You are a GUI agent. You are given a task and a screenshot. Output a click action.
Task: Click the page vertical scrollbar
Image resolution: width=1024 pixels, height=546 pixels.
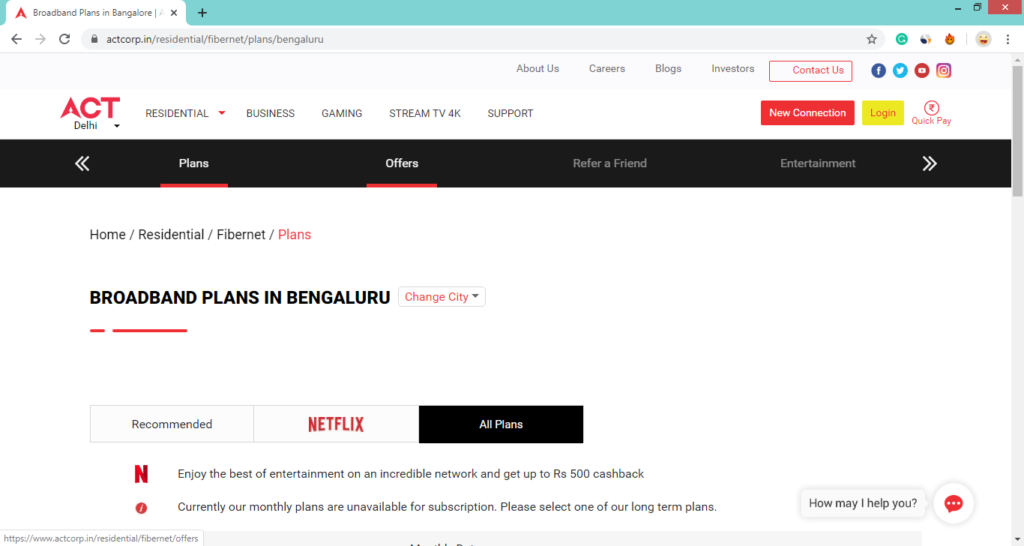click(x=1017, y=131)
